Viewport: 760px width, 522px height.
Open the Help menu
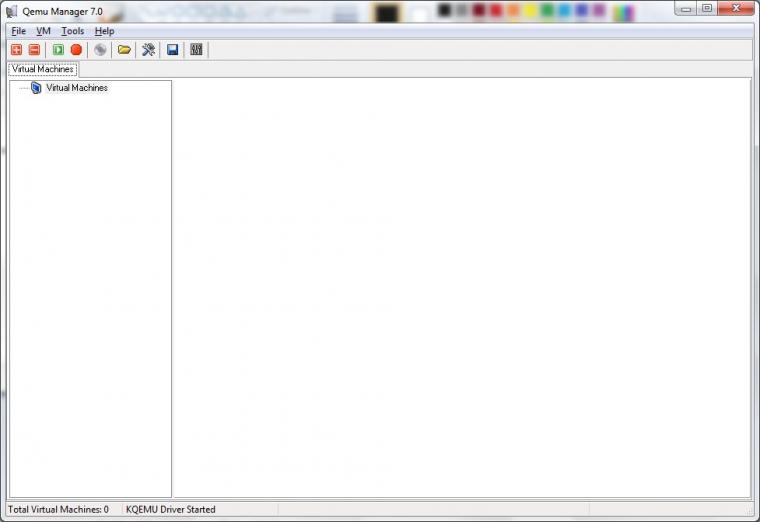coord(104,31)
